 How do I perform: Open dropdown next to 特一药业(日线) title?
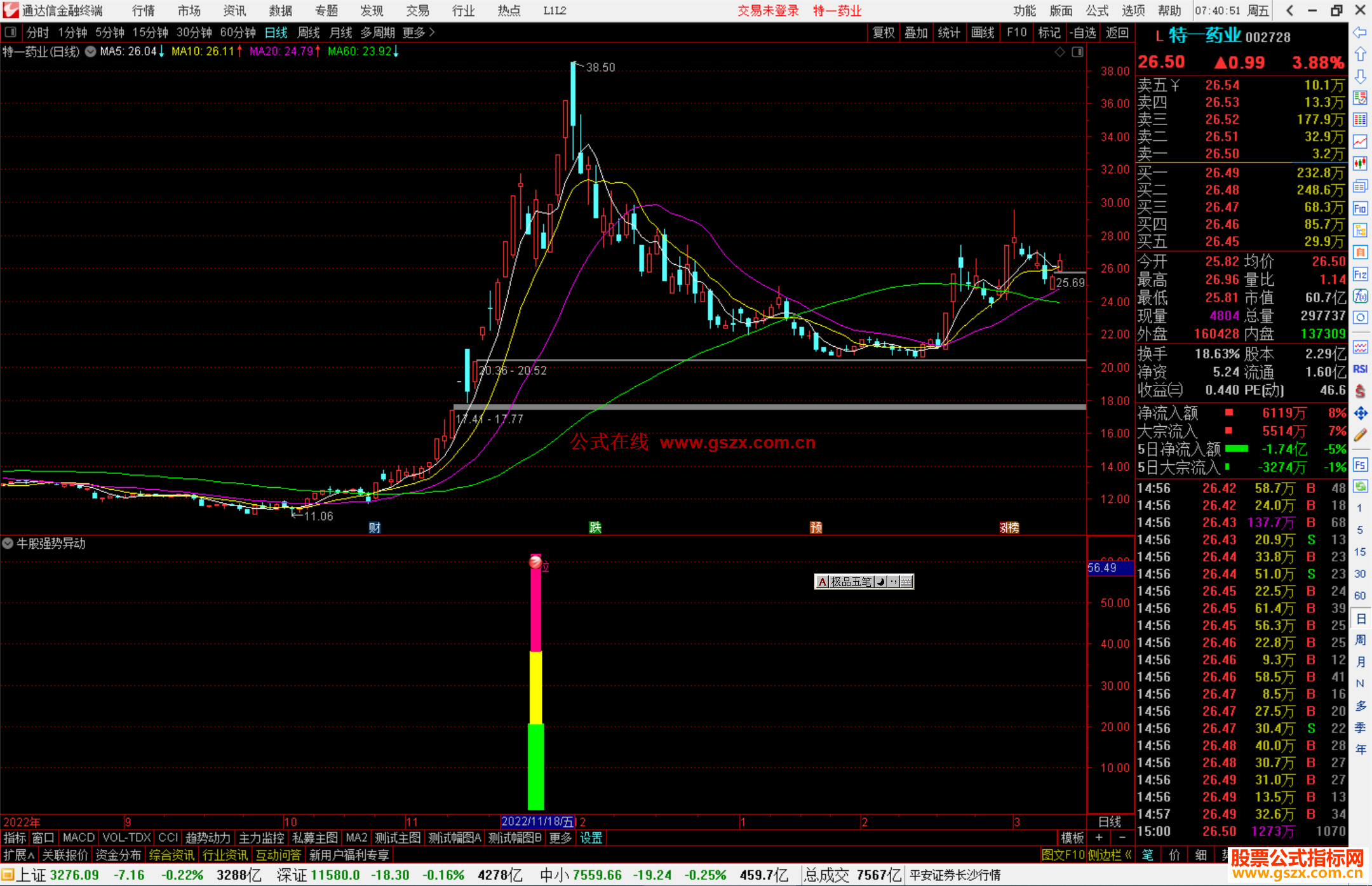coord(91,51)
